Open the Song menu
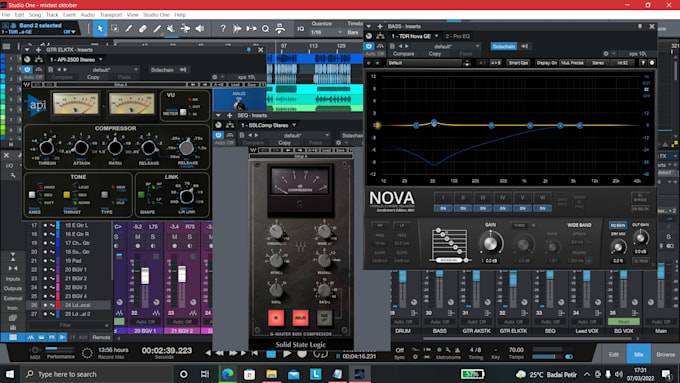This screenshot has height=383, width=680. pos(35,15)
